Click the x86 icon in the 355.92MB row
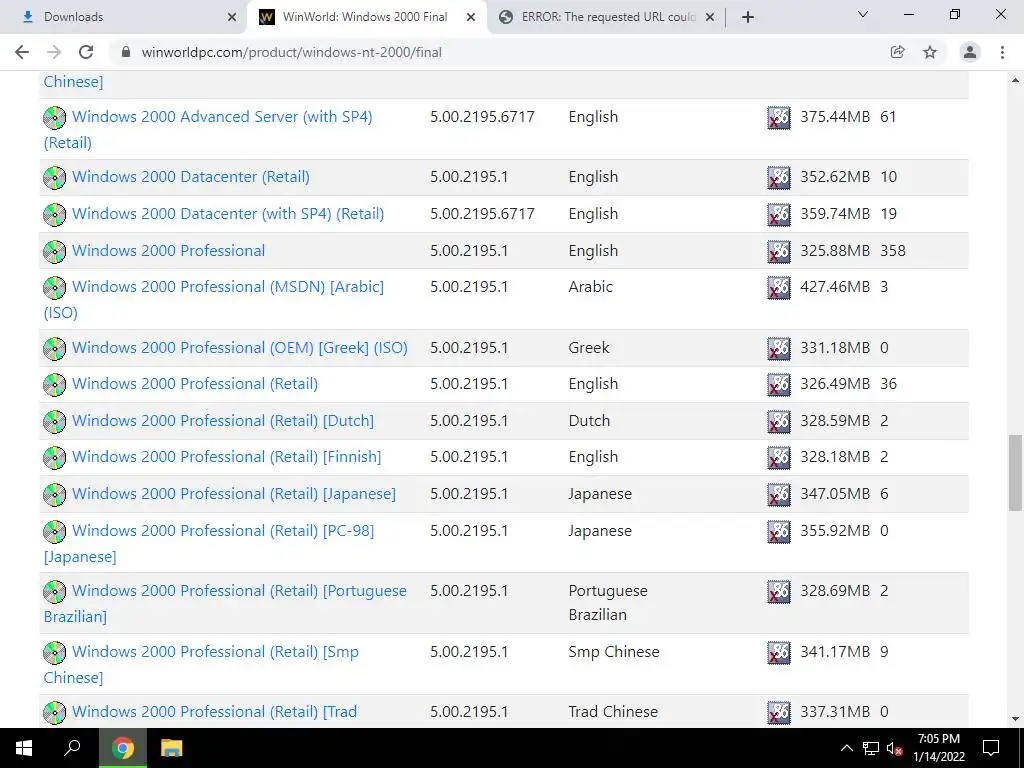Image resolution: width=1024 pixels, height=768 pixels. point(778,532)
